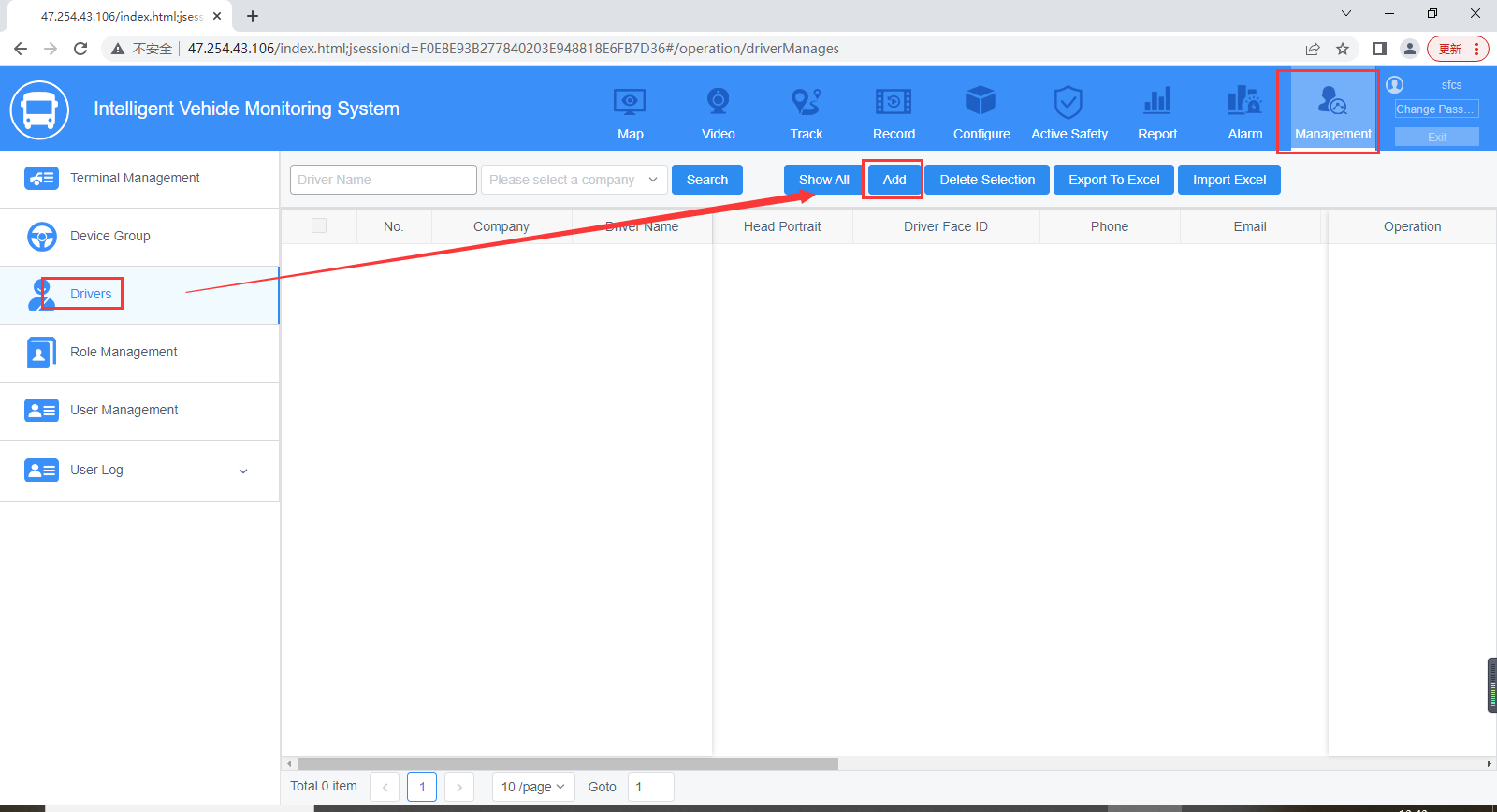Image resolution: width=1497 pixels, height=812 pixels.
Task: Click the horizontal table scrollbar
Action: click(x=568, y=763)
